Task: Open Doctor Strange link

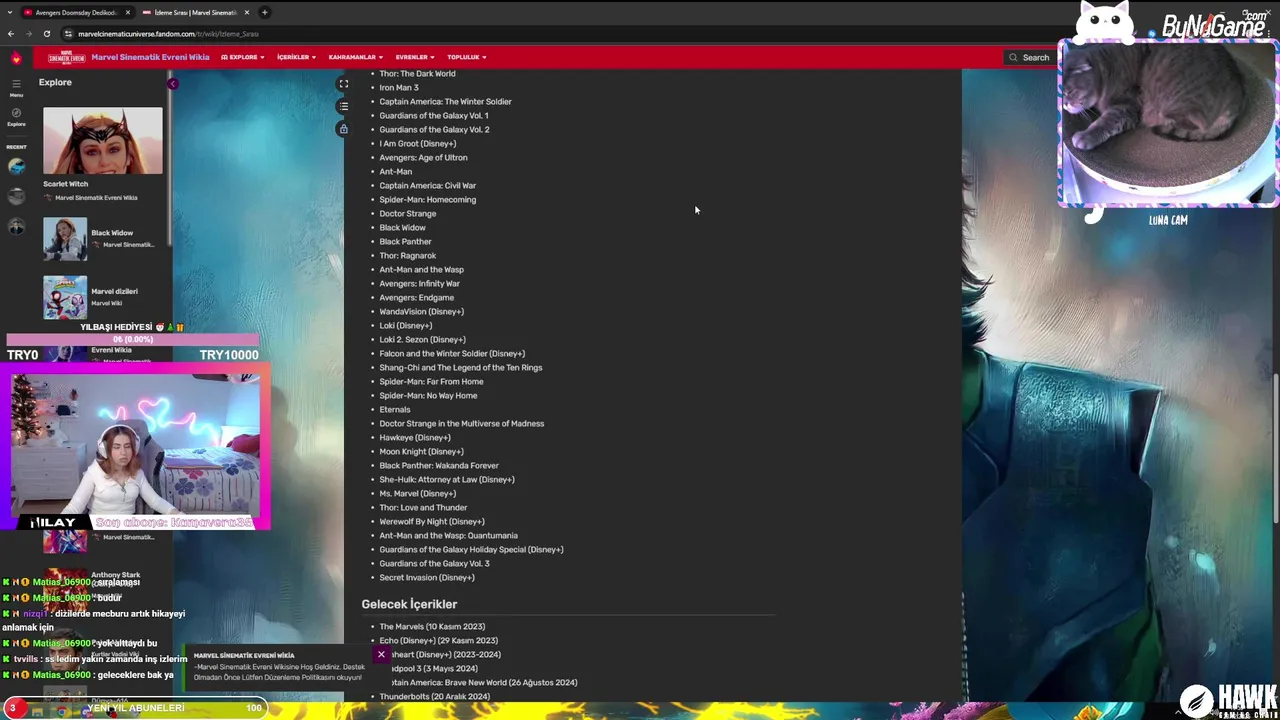Action: pos(407,213)
